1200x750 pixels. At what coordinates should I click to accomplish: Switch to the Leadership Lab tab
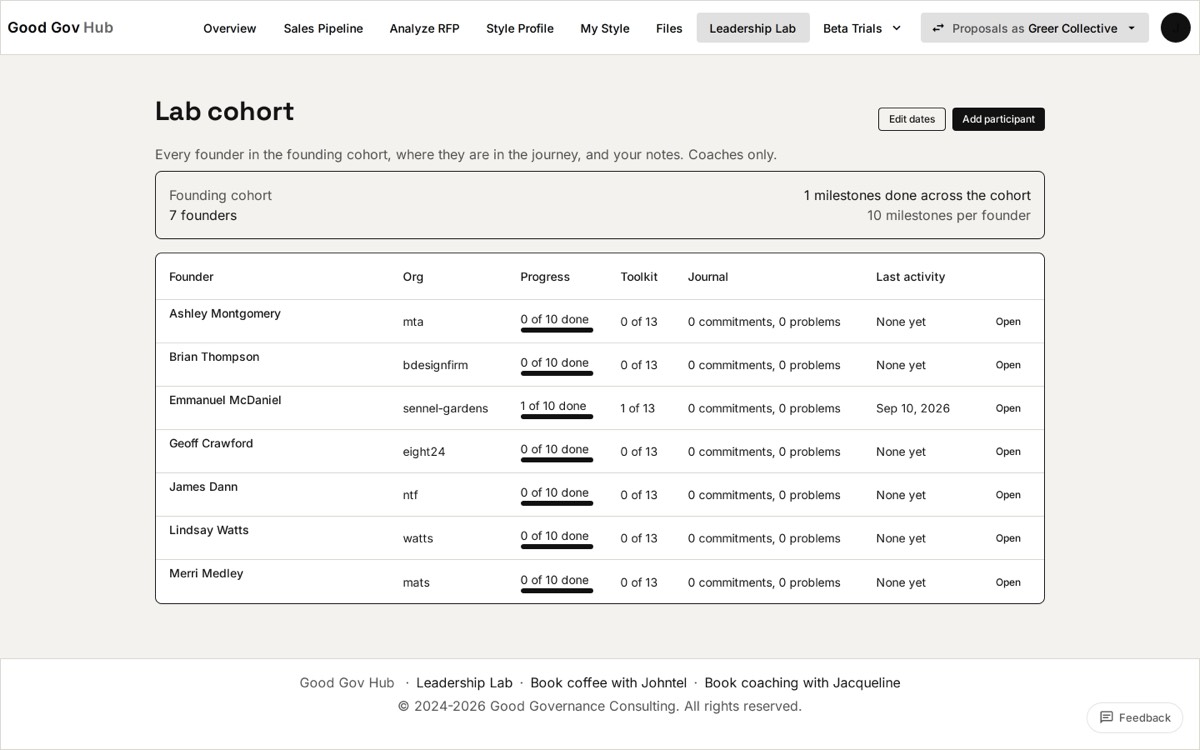click(753, 28)
